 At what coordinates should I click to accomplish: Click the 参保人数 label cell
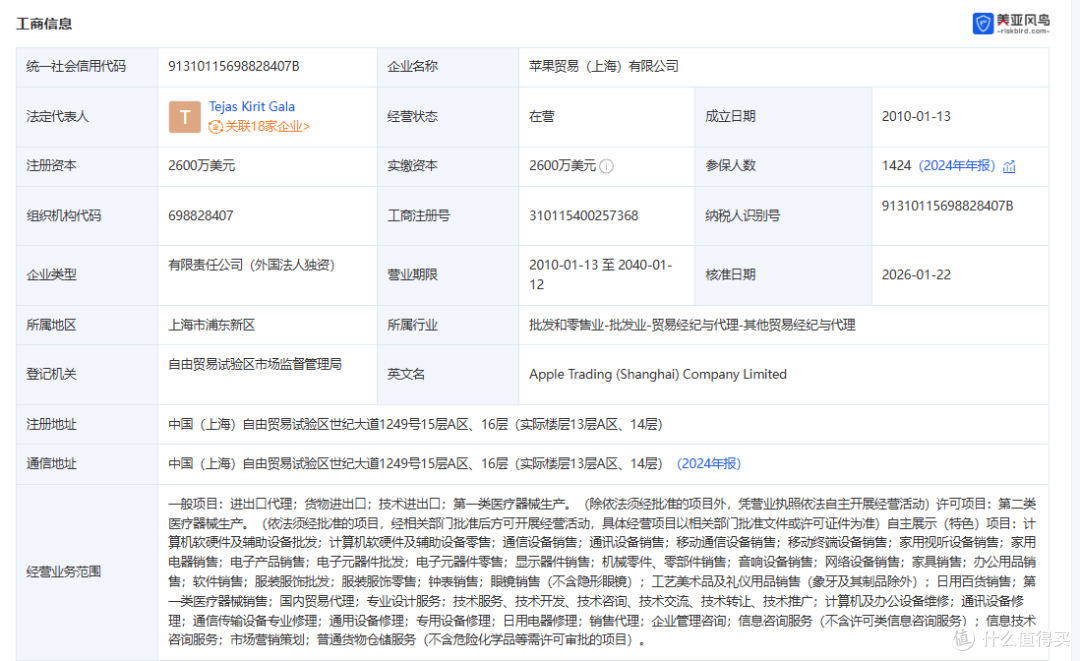(x=783, y=166)
